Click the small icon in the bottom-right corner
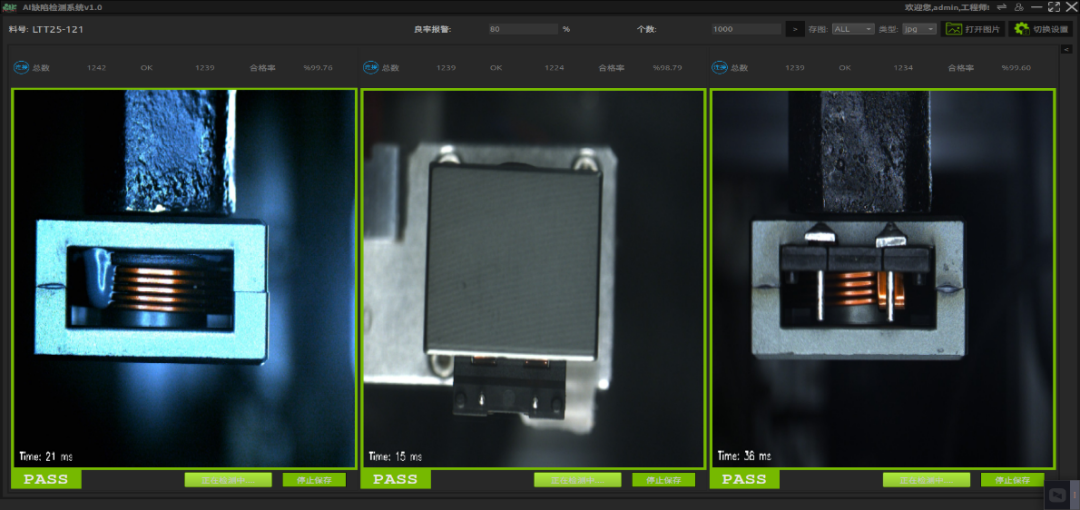The height and width of the screenshot is (510, 1080). [x=1057, y=495]
